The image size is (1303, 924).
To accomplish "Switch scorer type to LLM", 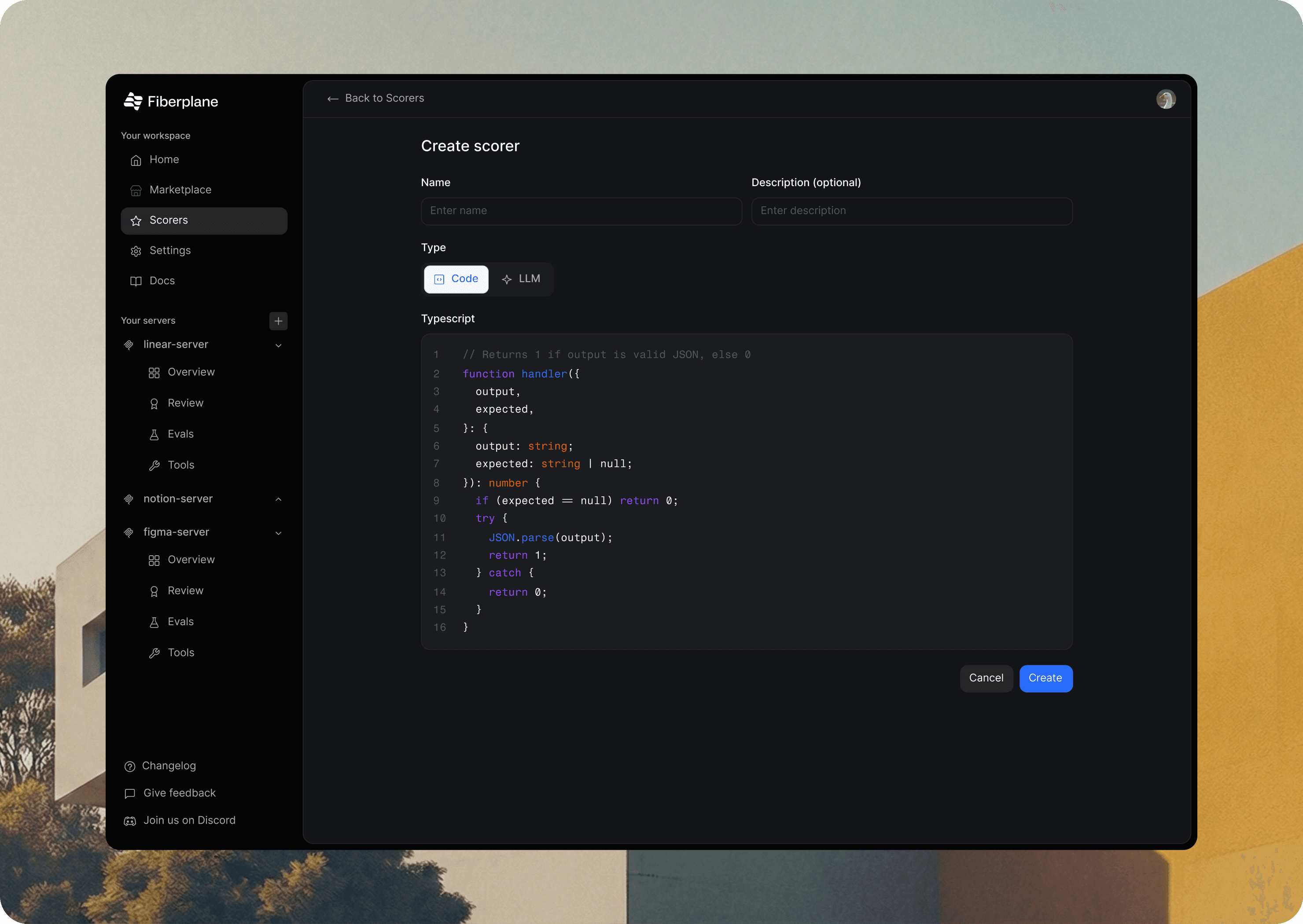I will click(521, 279).
